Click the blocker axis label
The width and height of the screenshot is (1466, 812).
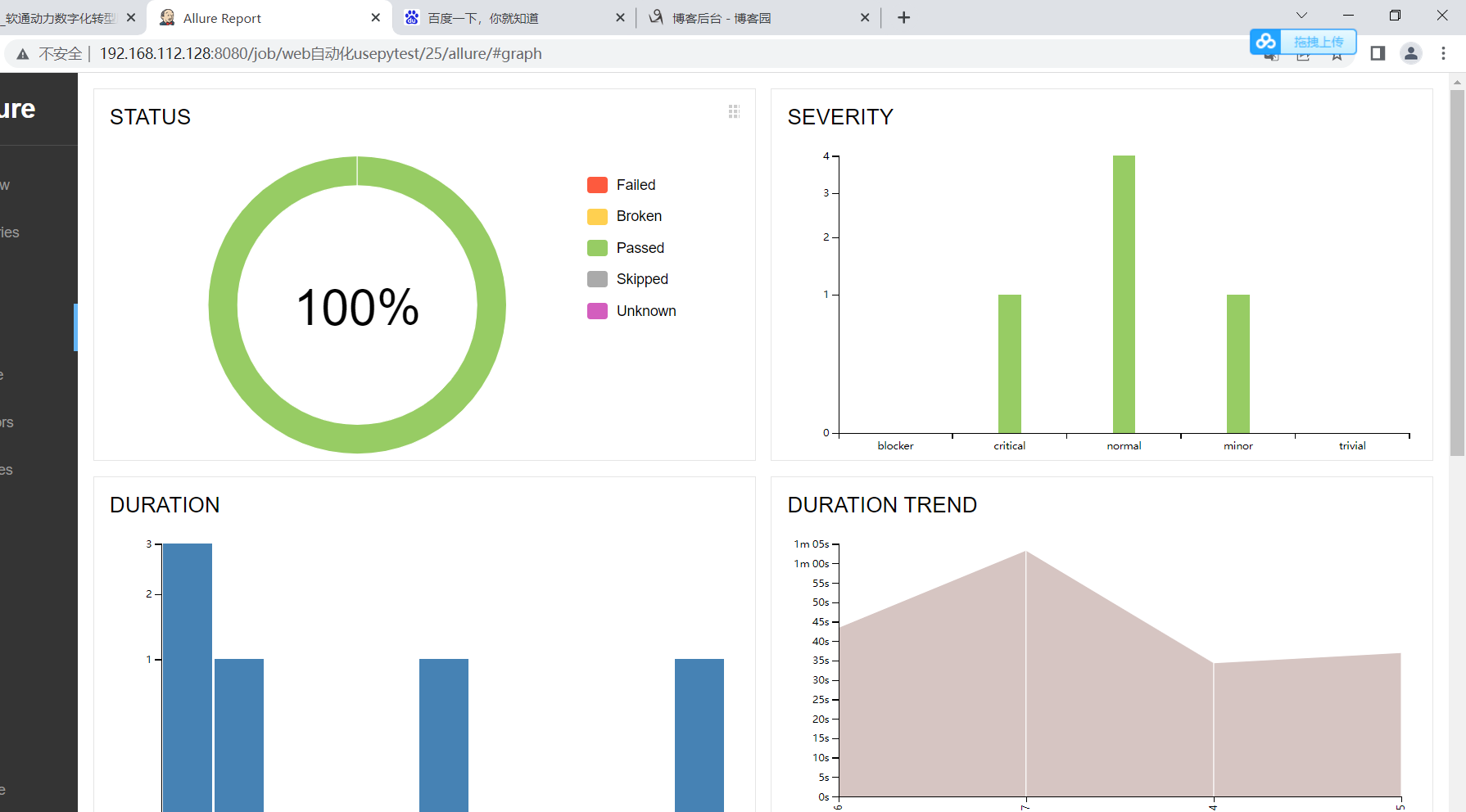tap(895, 446)
